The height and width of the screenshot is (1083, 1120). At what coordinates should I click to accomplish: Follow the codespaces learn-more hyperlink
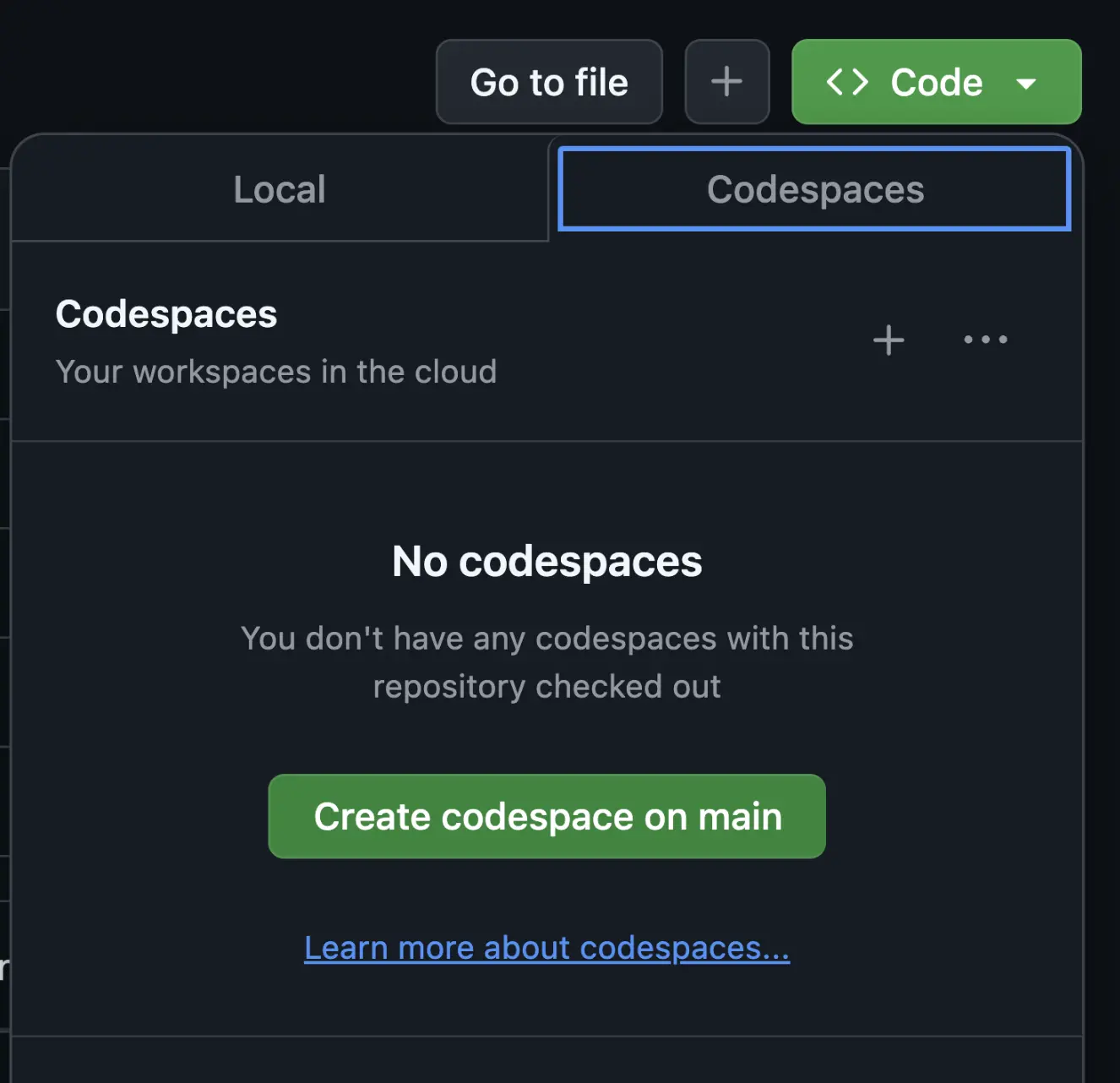[x=546, y=947]
